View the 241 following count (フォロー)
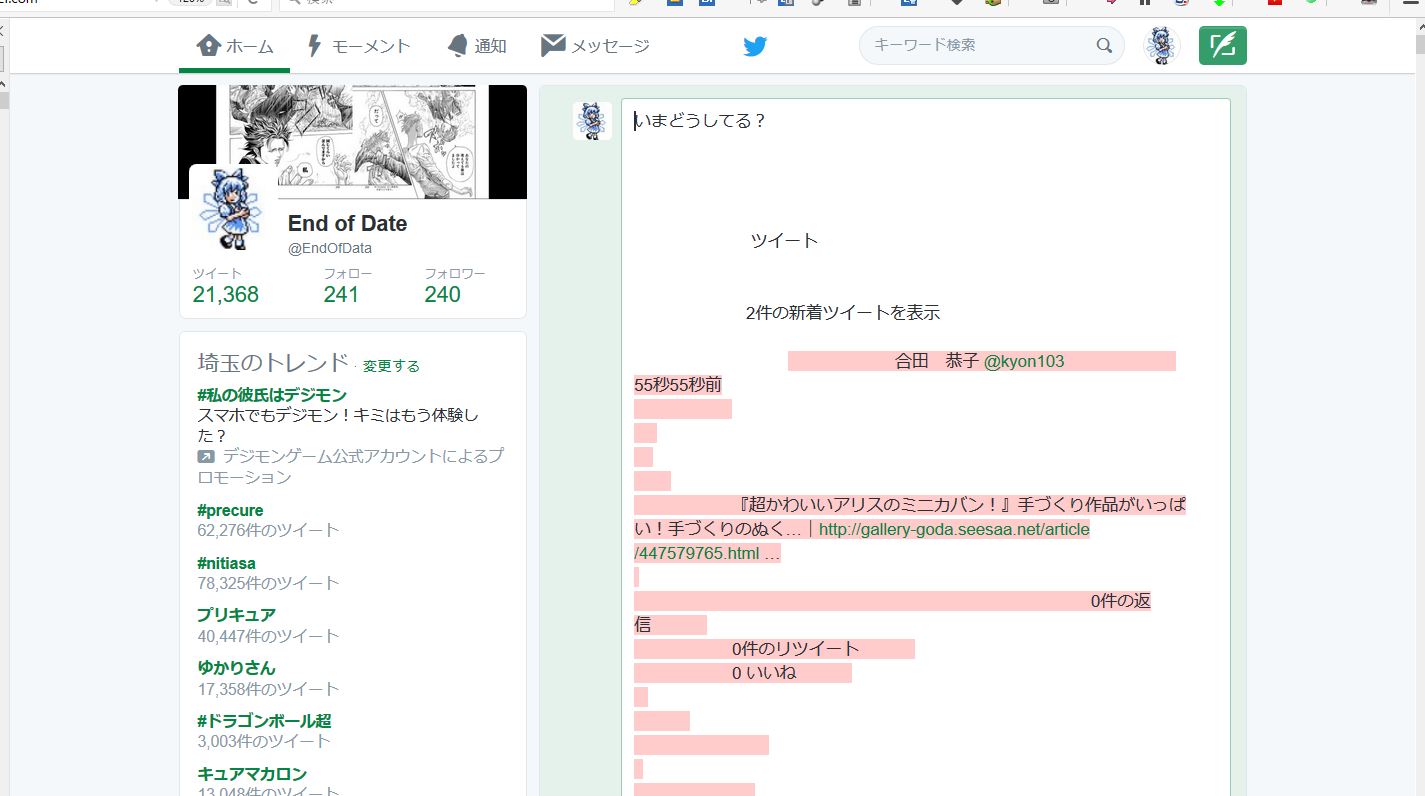This screenshot has height=796, width=1425. coord(348,285)
